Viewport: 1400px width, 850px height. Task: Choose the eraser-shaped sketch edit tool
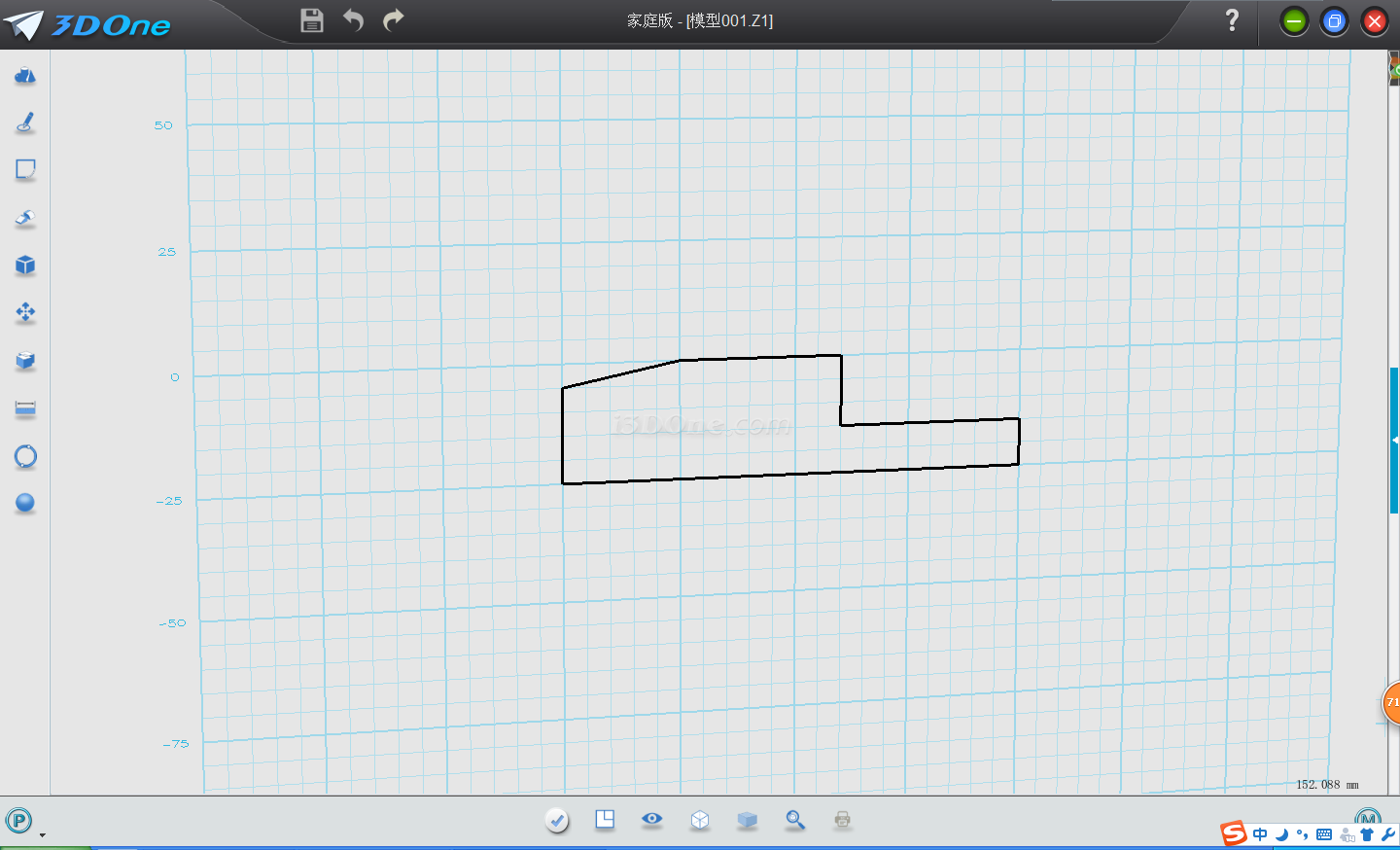click(25, 218)
